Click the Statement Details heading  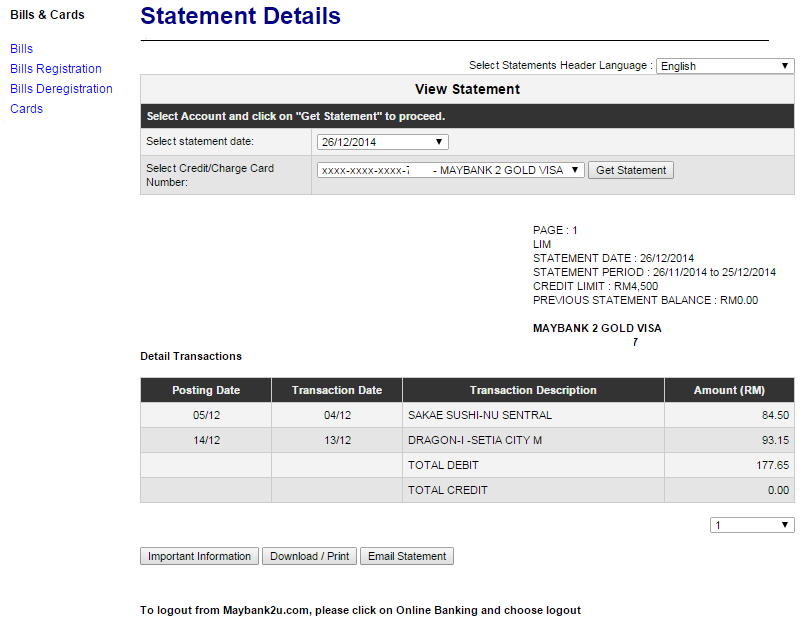pos(240,16)
